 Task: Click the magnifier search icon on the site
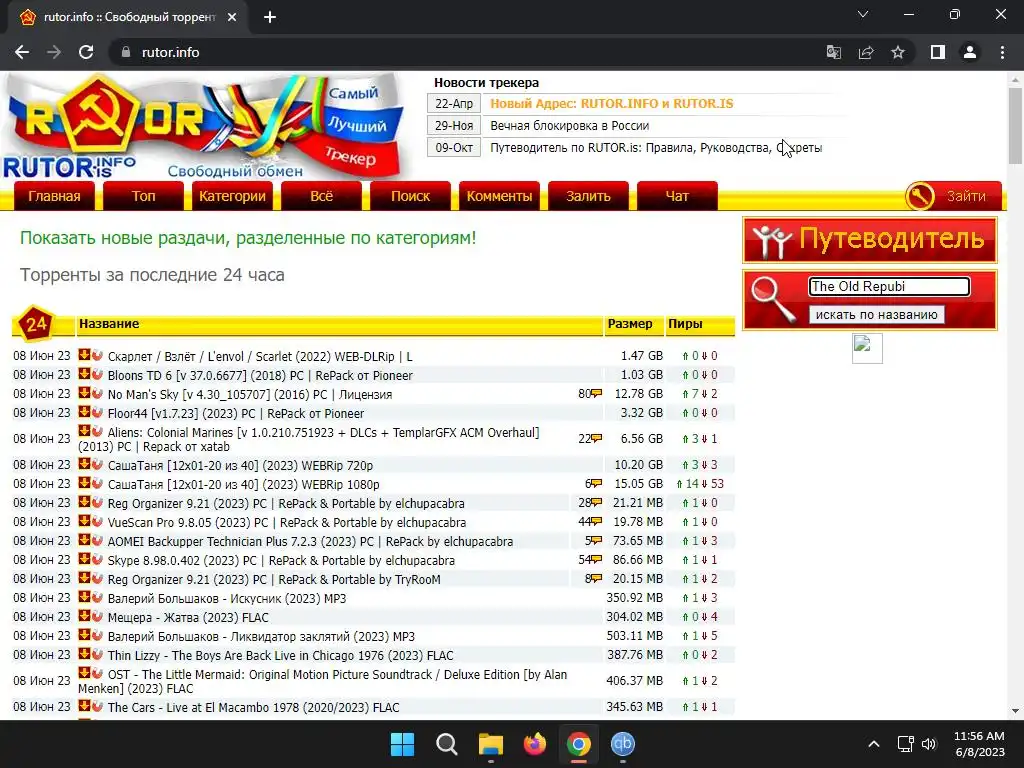pos(773,298)
